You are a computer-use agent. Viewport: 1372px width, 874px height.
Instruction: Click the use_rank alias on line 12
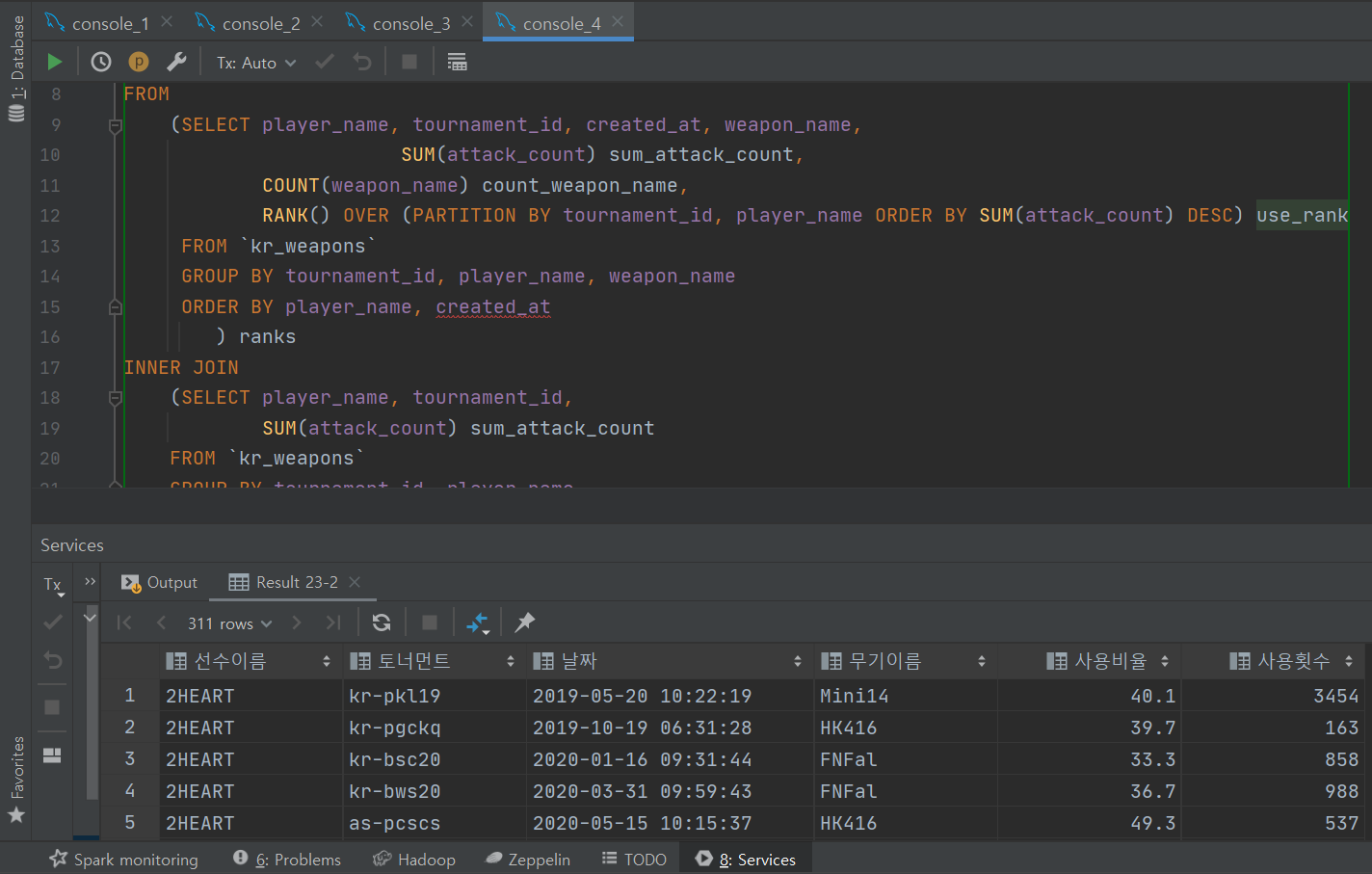1302,215
